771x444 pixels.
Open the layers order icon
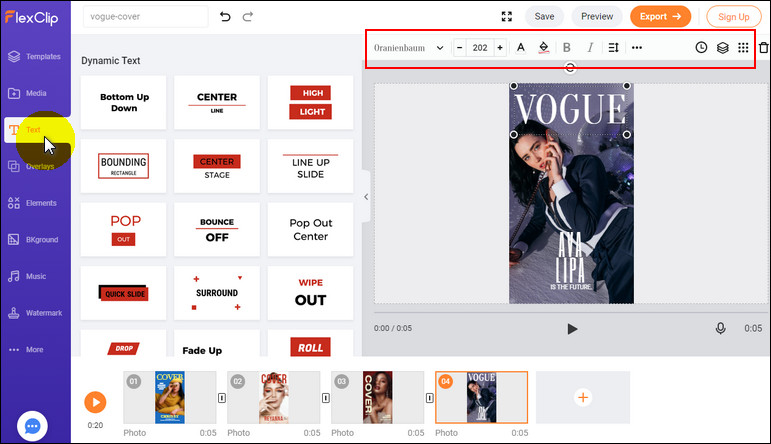[x=722, y=48]
